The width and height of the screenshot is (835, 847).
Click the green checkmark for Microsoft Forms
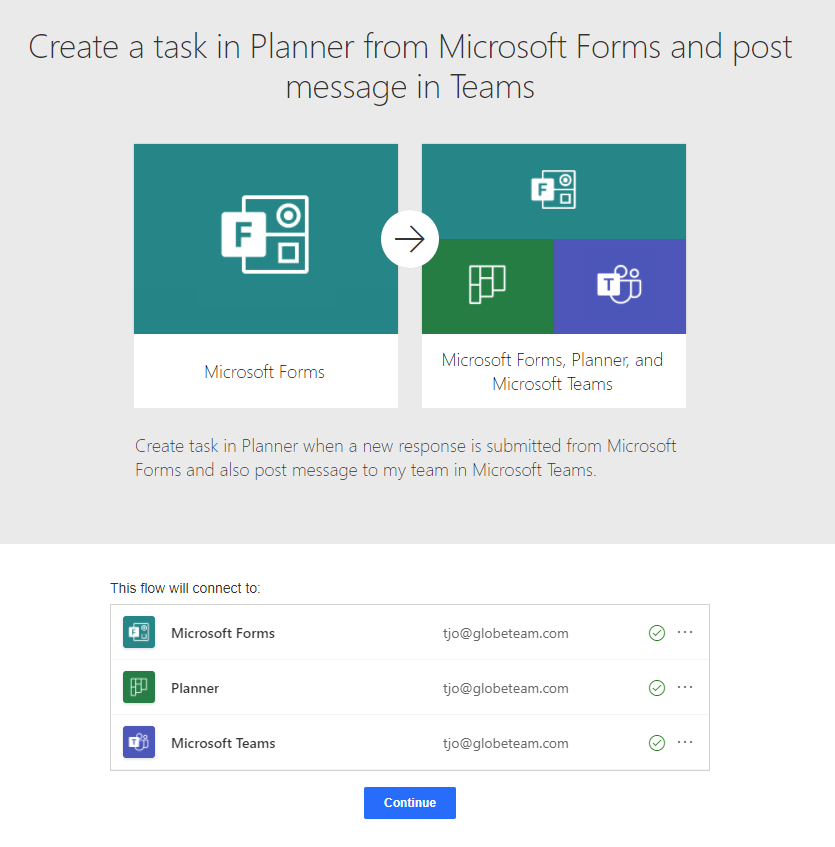[657, 633]
